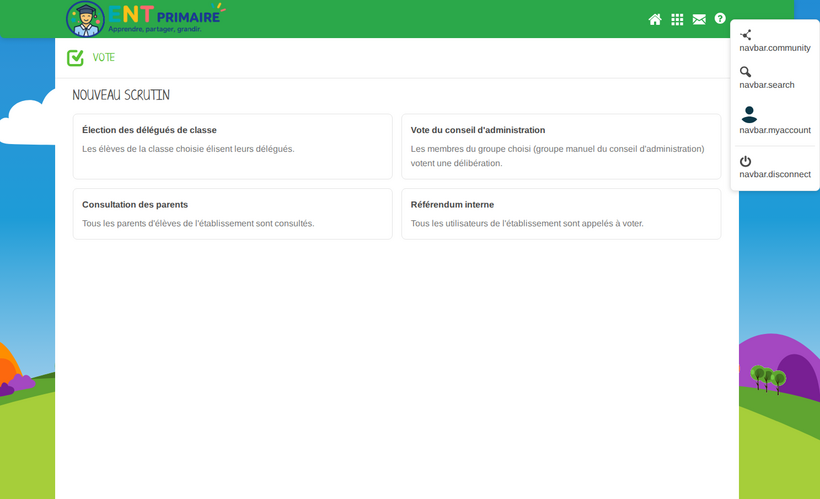Click the Vote checkmark icon

pyautogui.click(x=75, y=58)
